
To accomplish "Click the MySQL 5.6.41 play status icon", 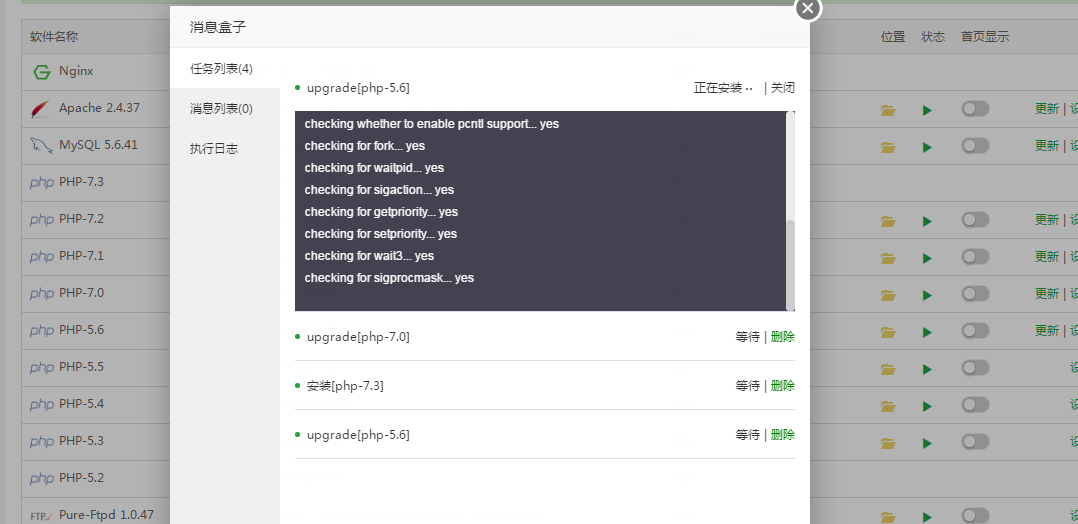I will coord(927,147).
